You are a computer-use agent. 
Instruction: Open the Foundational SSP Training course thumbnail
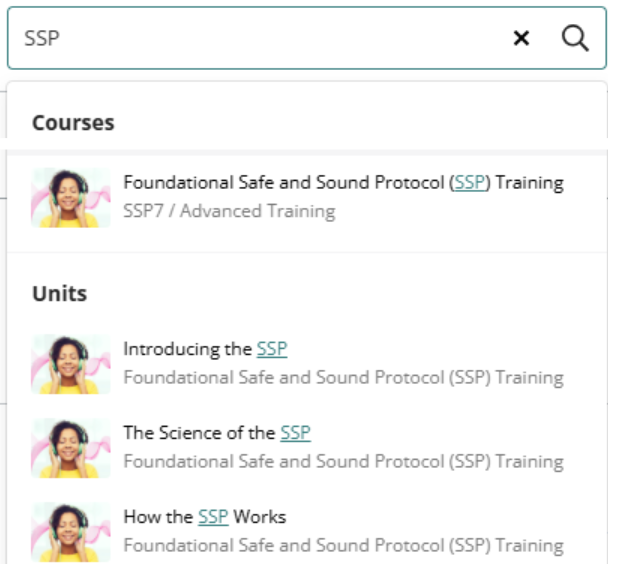(71, 198)
